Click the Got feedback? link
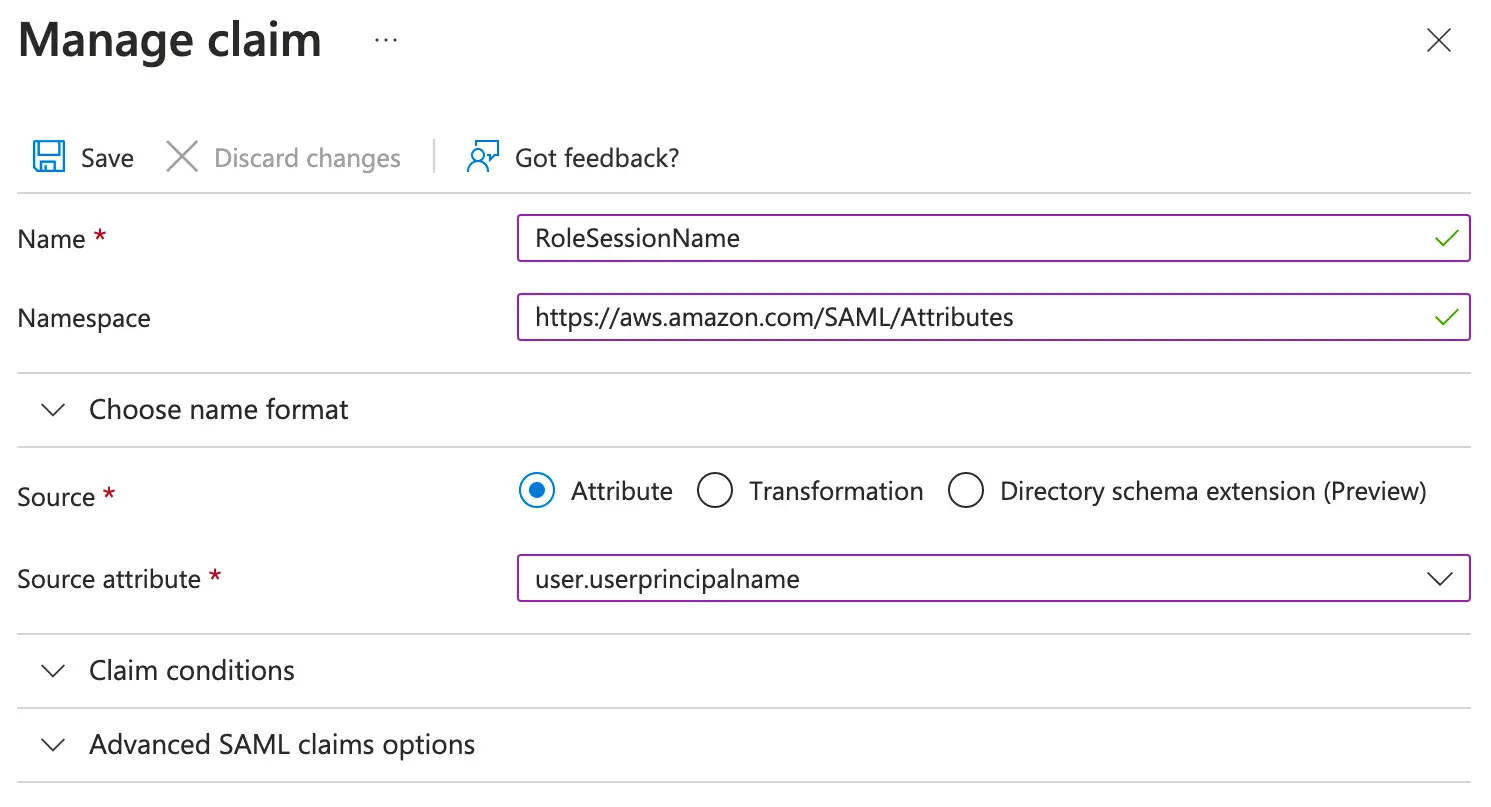The image size is (1491, 807). (x=597, y=158)
